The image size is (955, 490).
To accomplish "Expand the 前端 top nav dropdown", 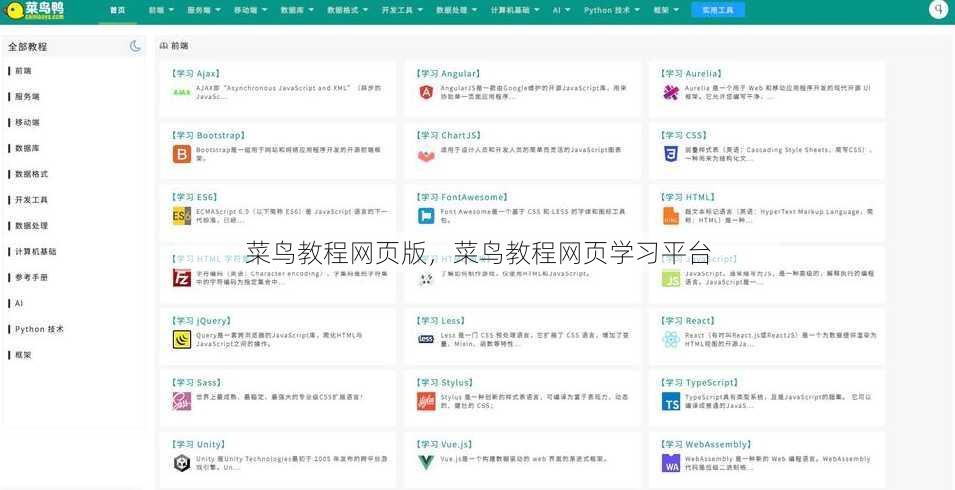I will click(x=161, y=10).
